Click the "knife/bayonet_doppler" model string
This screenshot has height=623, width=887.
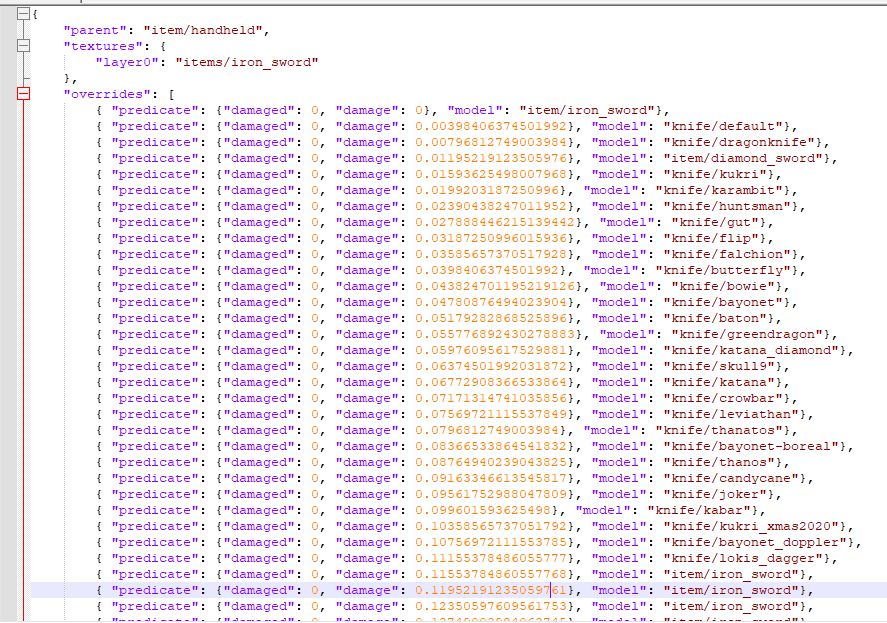[x=755, y=542]
